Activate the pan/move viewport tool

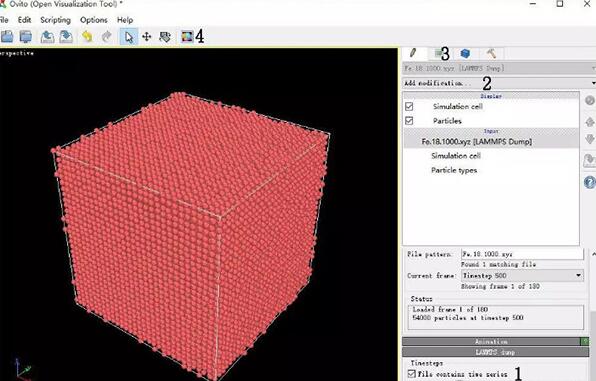(147, 37)
